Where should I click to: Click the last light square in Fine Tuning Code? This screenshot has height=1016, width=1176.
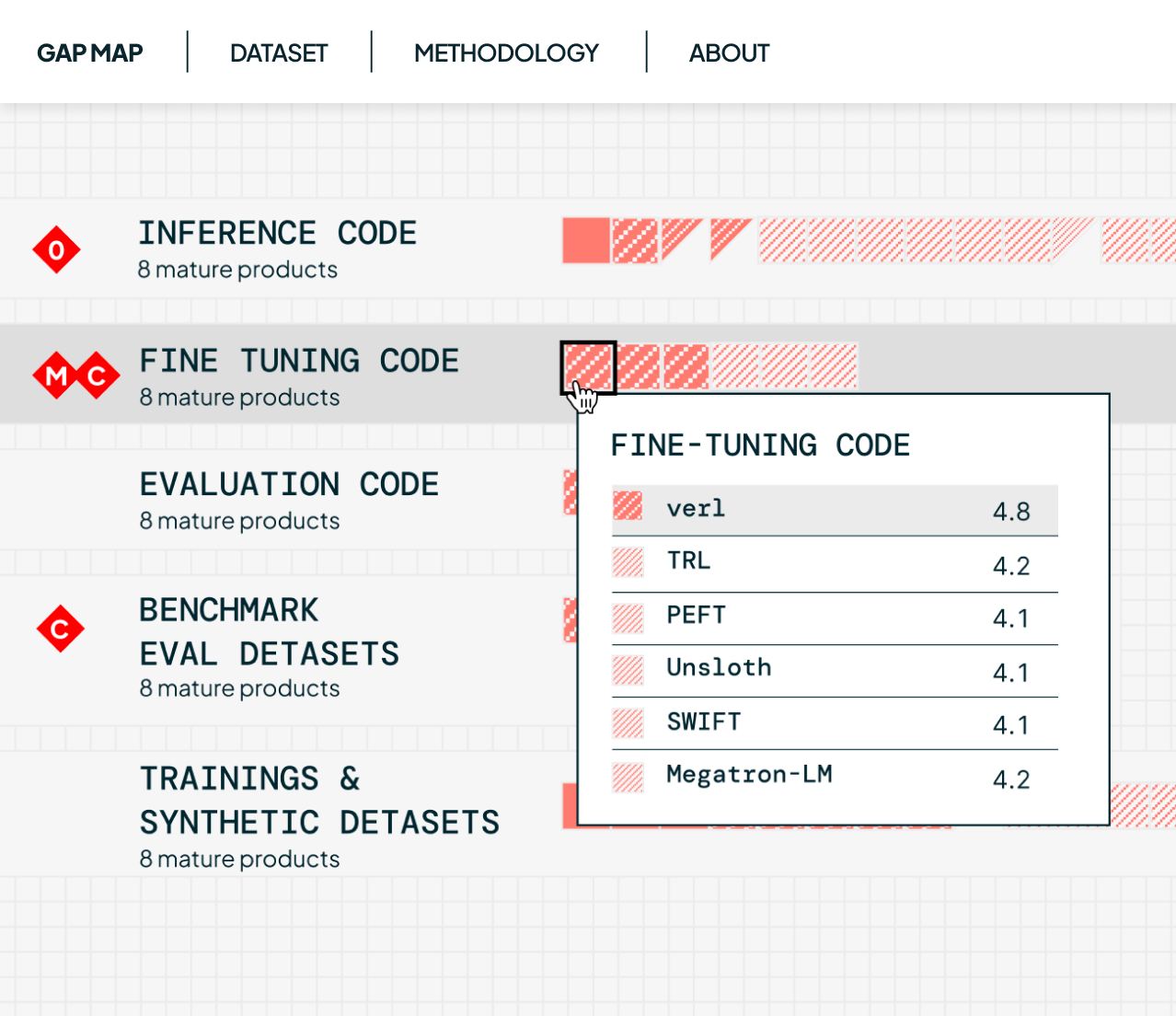(834, 366)
